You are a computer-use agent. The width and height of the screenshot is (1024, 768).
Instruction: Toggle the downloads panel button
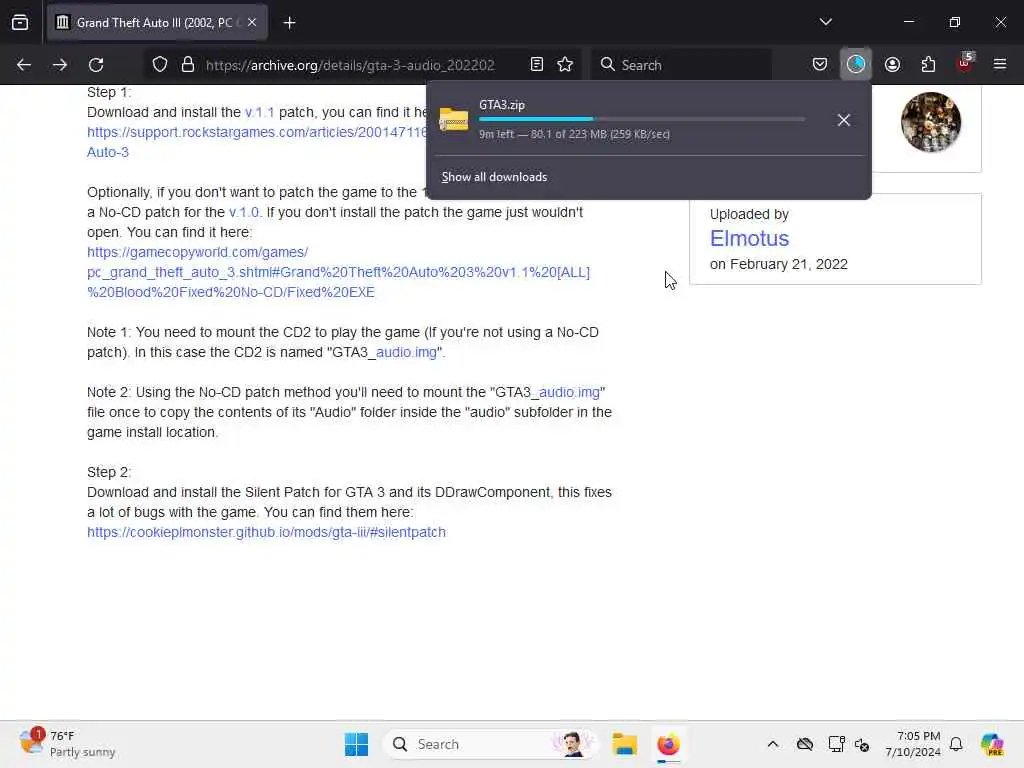tap(856, 64)
